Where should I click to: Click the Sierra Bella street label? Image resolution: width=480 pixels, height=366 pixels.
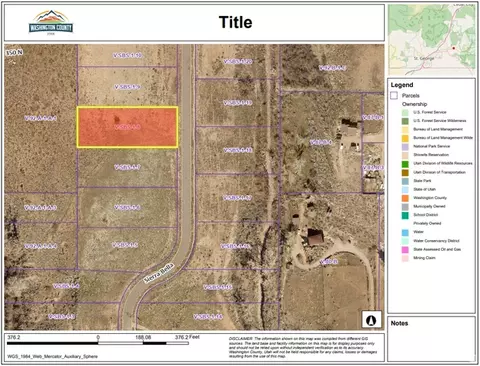pyautogui.click(x=159, y=273)
